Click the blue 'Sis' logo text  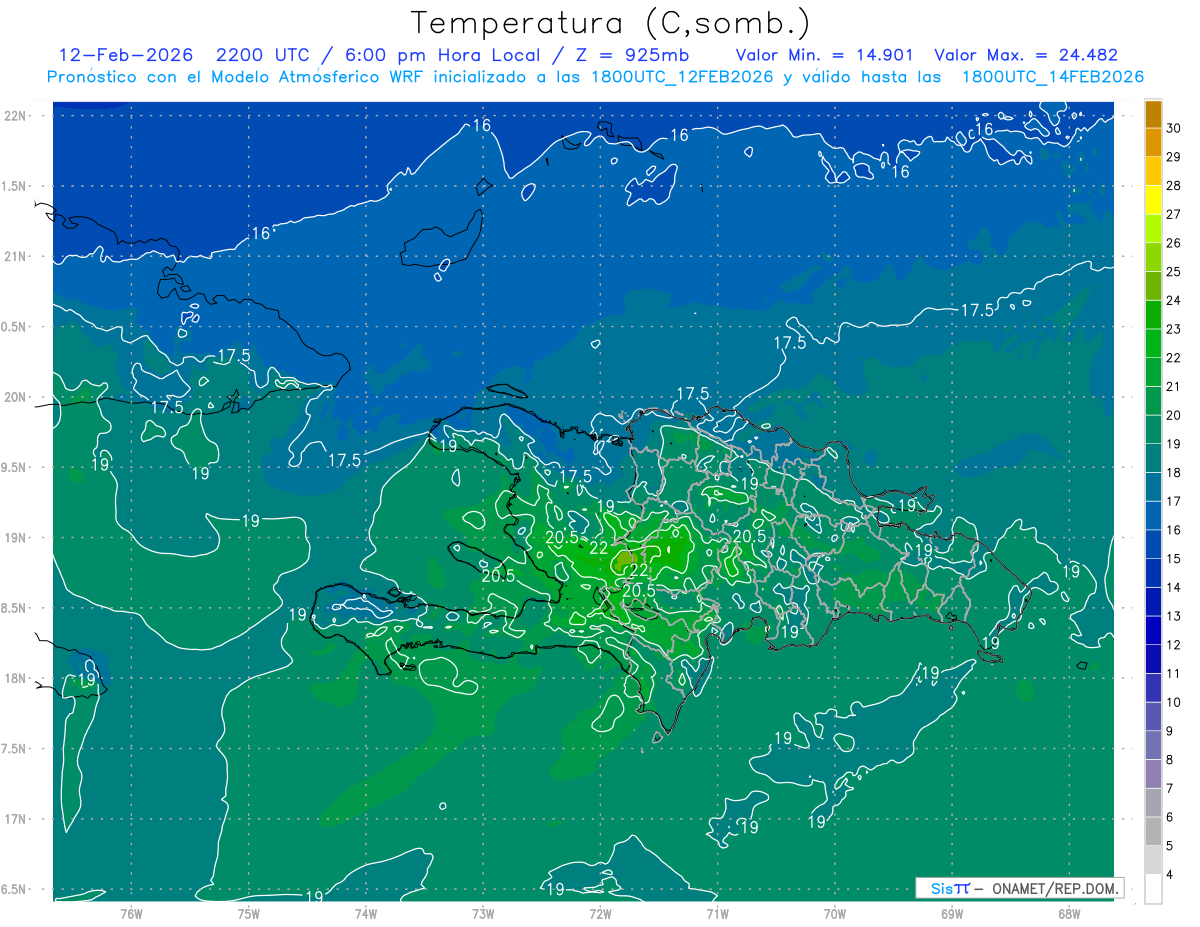pyautogui.click(x=941, y=888)
